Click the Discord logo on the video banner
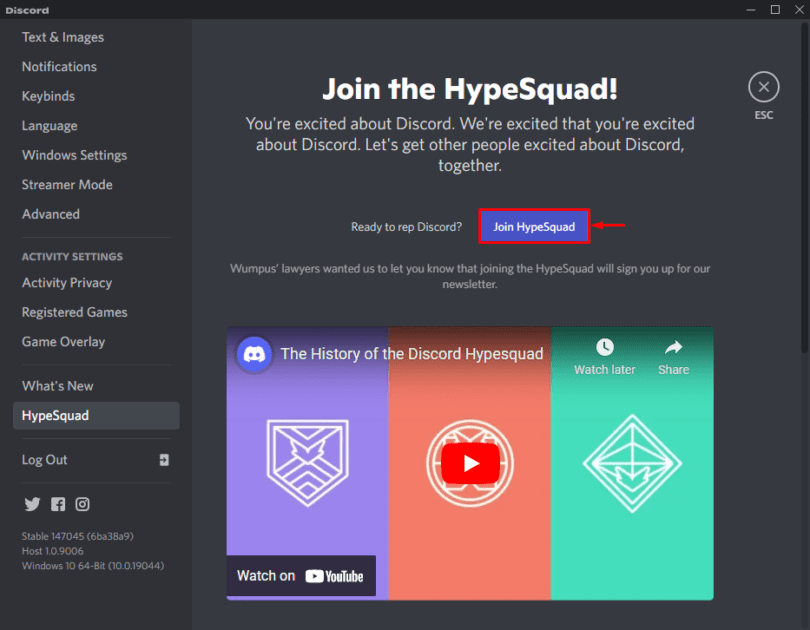Image resolution: width=810 pixels, height=630 pixels. (253, 354)
